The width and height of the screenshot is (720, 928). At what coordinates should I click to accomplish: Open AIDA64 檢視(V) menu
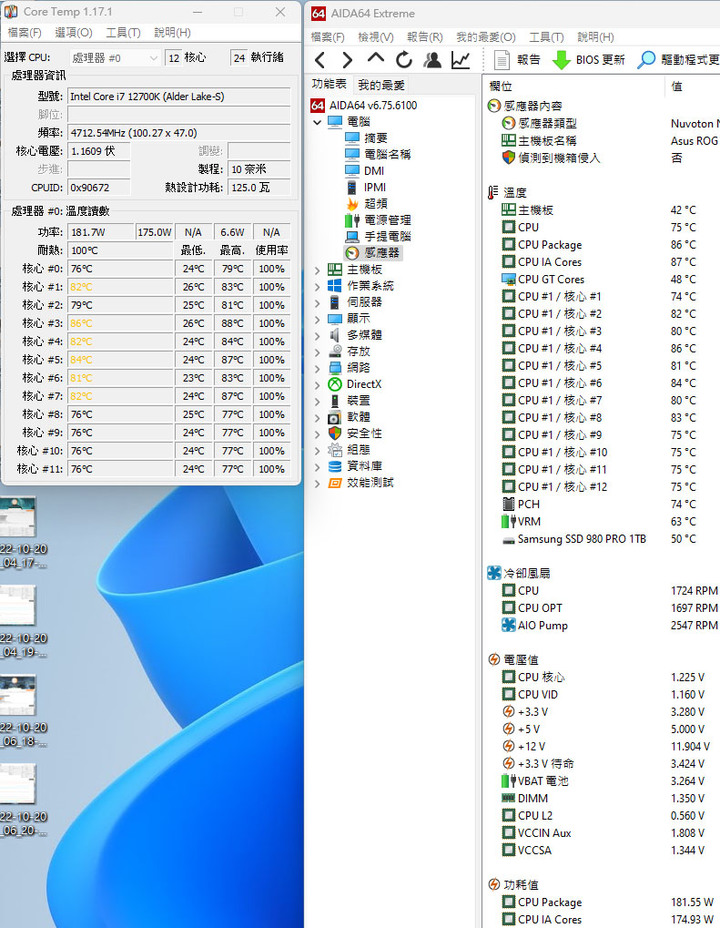376,37
